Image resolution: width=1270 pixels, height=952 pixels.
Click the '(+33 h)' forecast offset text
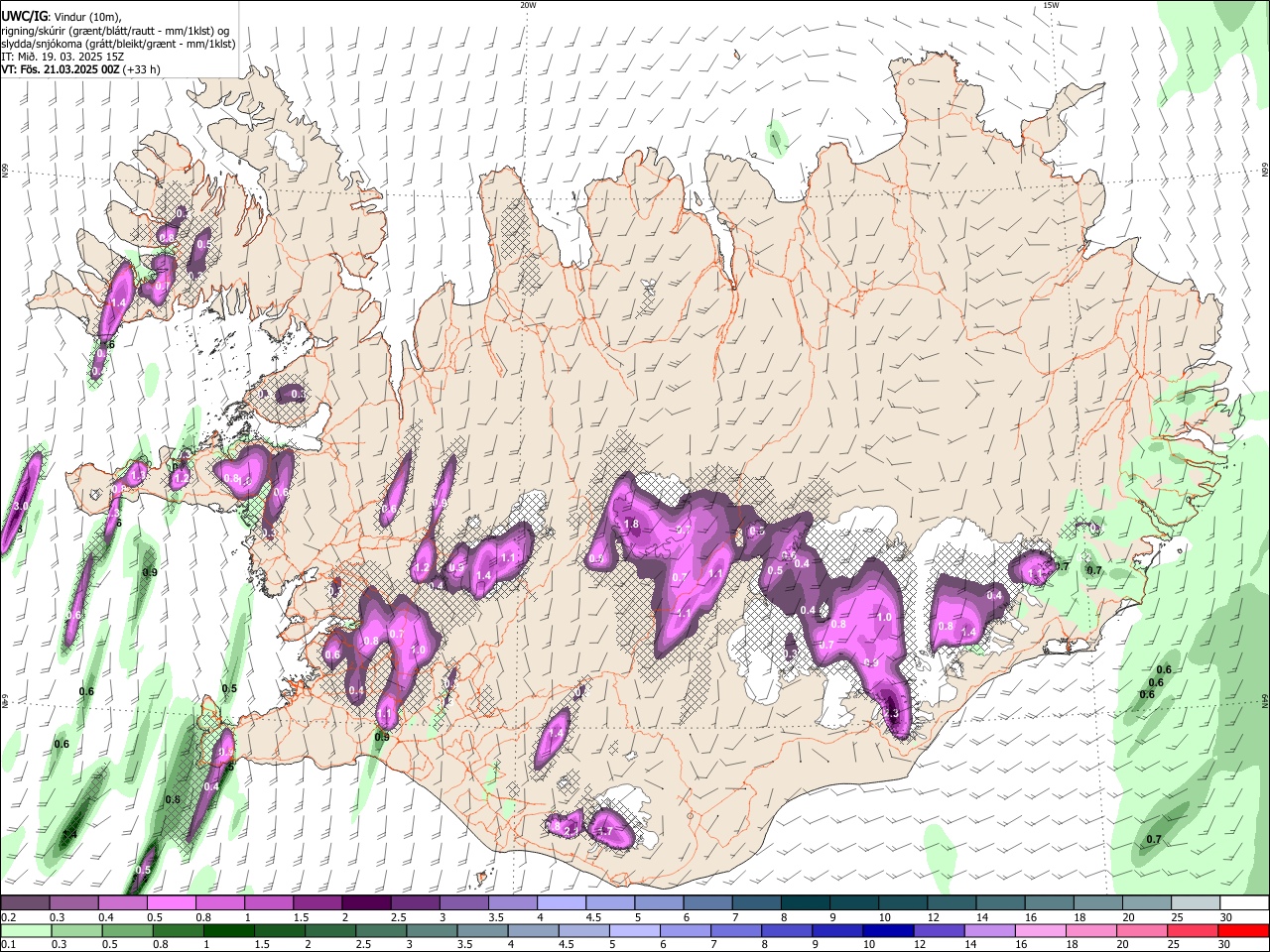(x=142, y=69)
